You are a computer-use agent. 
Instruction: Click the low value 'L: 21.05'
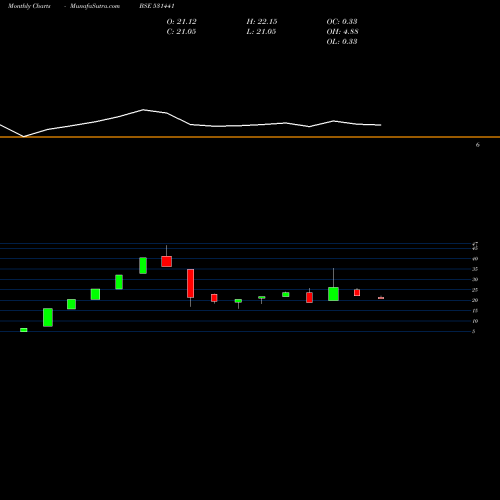[261, 32]
